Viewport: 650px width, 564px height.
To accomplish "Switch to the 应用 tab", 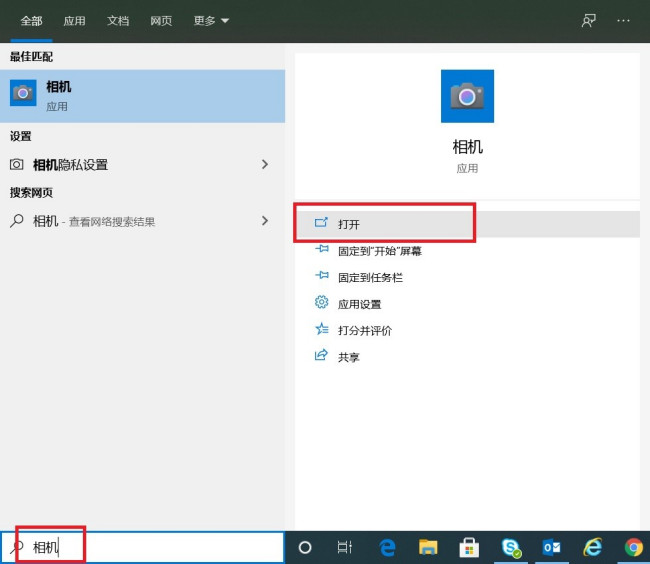I will 74,20.
